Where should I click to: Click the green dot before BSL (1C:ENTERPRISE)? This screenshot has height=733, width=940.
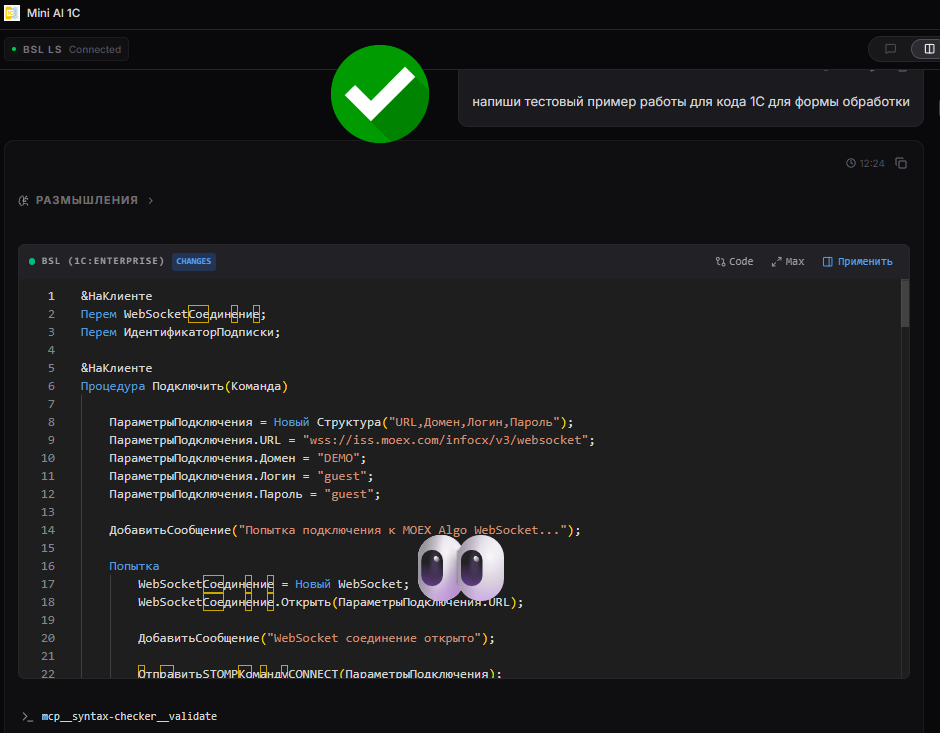click(32, 261)
